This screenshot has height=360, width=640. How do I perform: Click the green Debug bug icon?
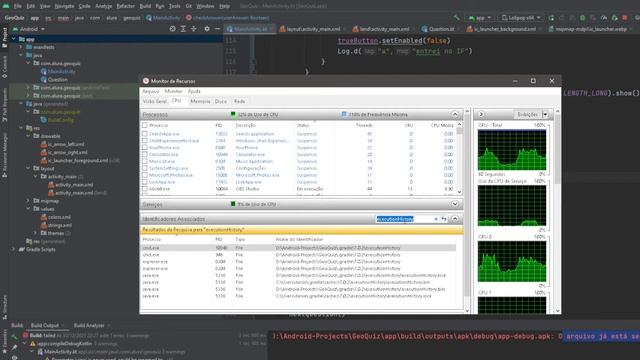point(582,18)
